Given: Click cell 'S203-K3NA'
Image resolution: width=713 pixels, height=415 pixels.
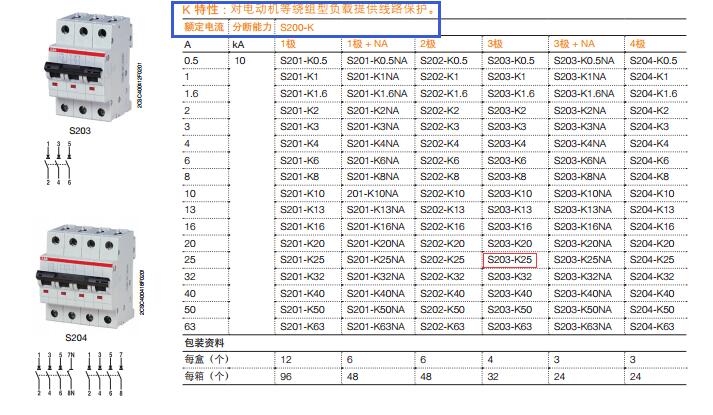Looking at the screenshot, I should pyautogui.click(x=580, y=127).
